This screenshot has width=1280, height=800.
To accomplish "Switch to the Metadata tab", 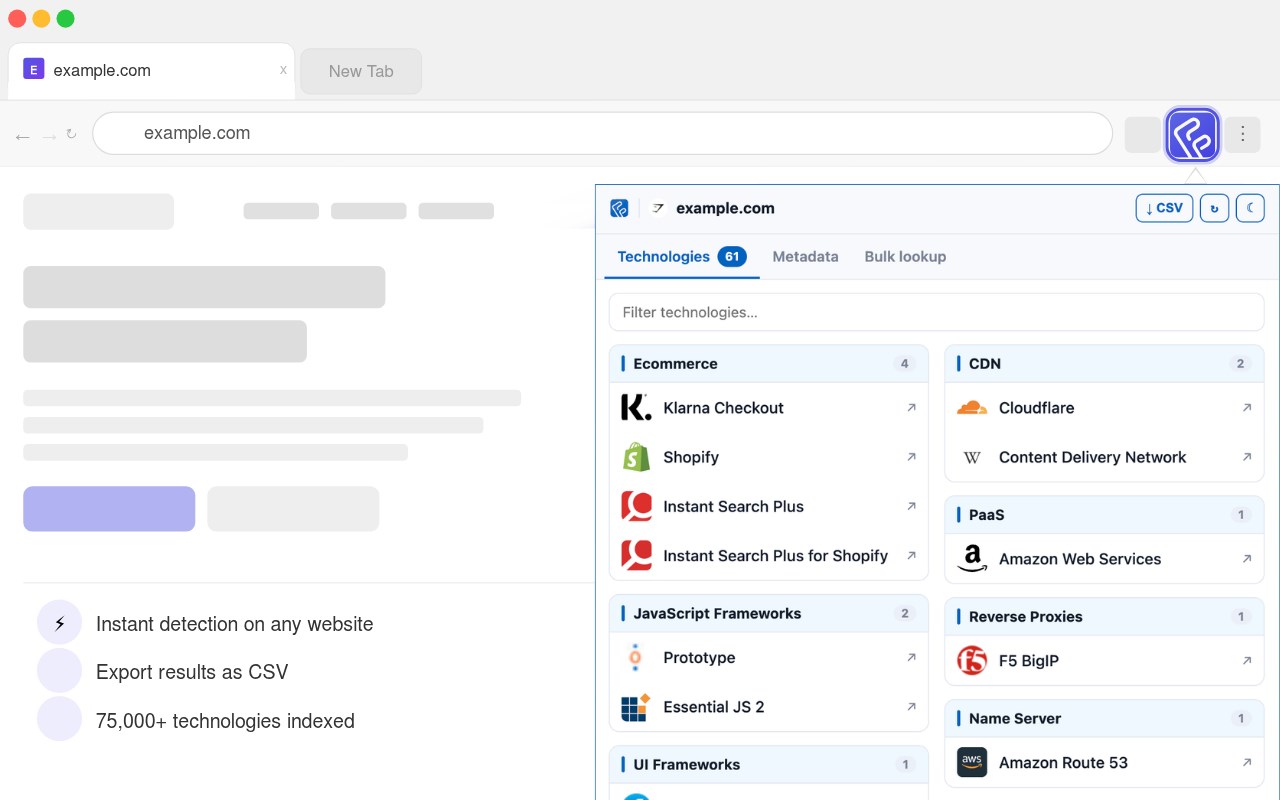I will point(805,257).
